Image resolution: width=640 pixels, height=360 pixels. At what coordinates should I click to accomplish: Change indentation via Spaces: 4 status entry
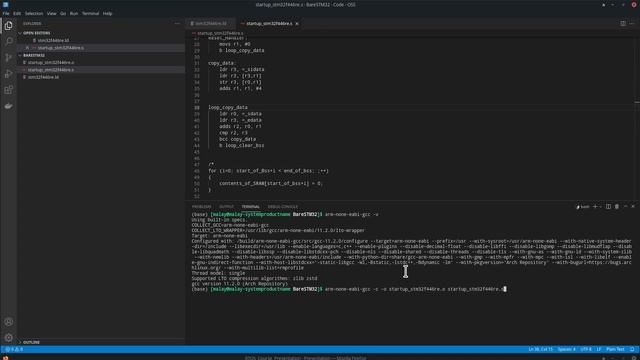point(567,349)
